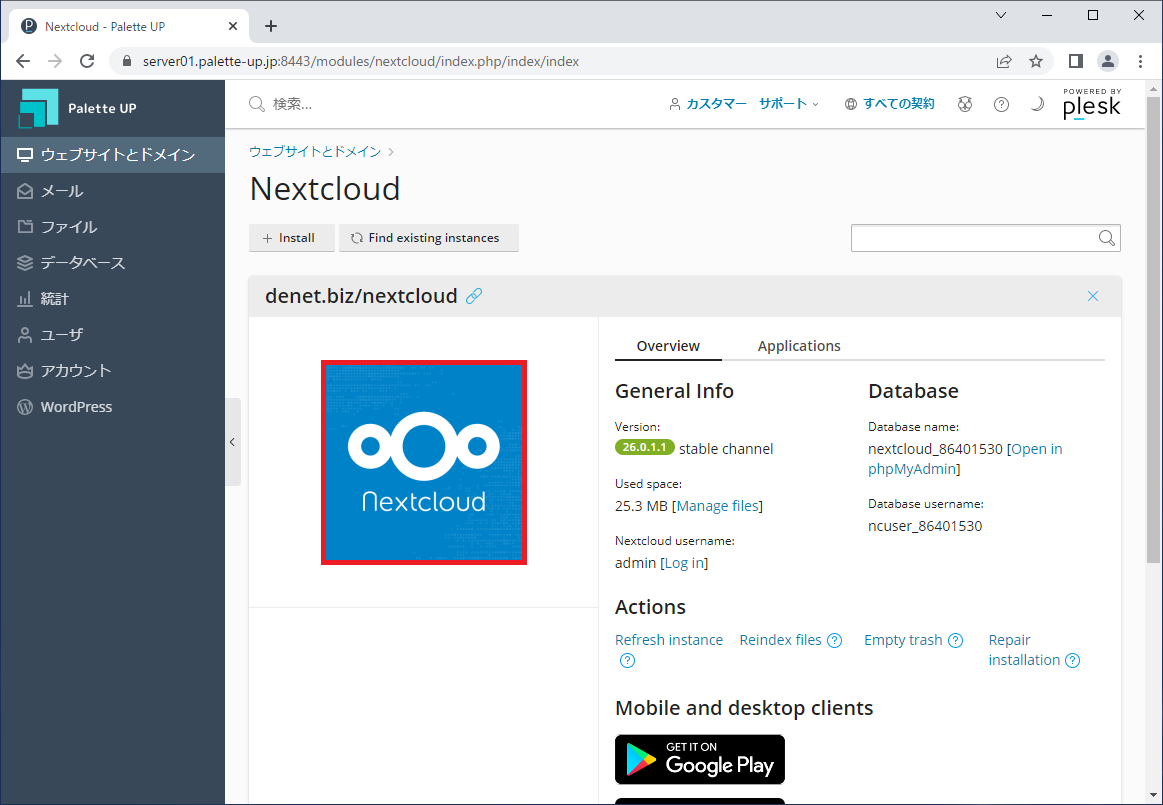Viewport: 1163px width, 805px height.
Task: Click help icon next to Empty trash
Action: click(x=955, y=640)
